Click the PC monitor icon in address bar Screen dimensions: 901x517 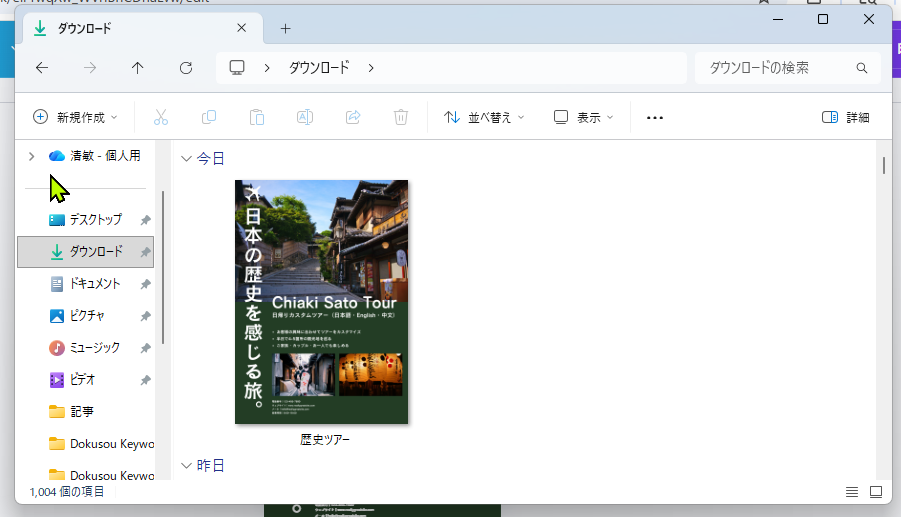tap(237, 68)
